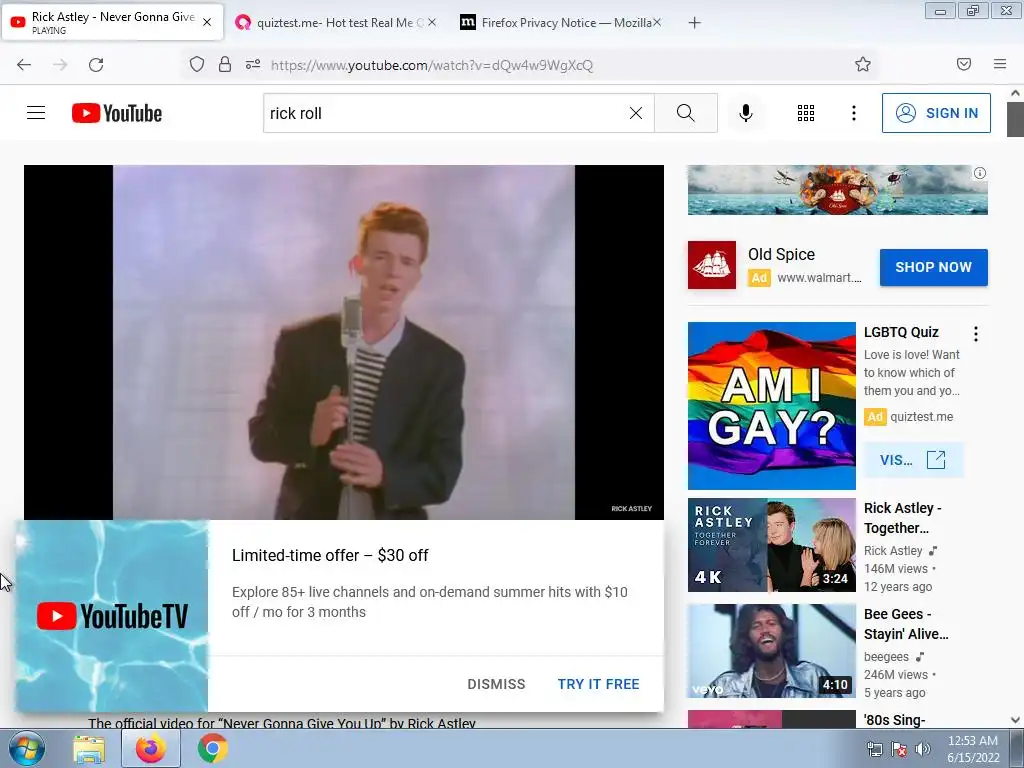Screen dimensions: 1024x768
Task: Open File Explorer from the taskbar
Action: [x=89, y=749]
